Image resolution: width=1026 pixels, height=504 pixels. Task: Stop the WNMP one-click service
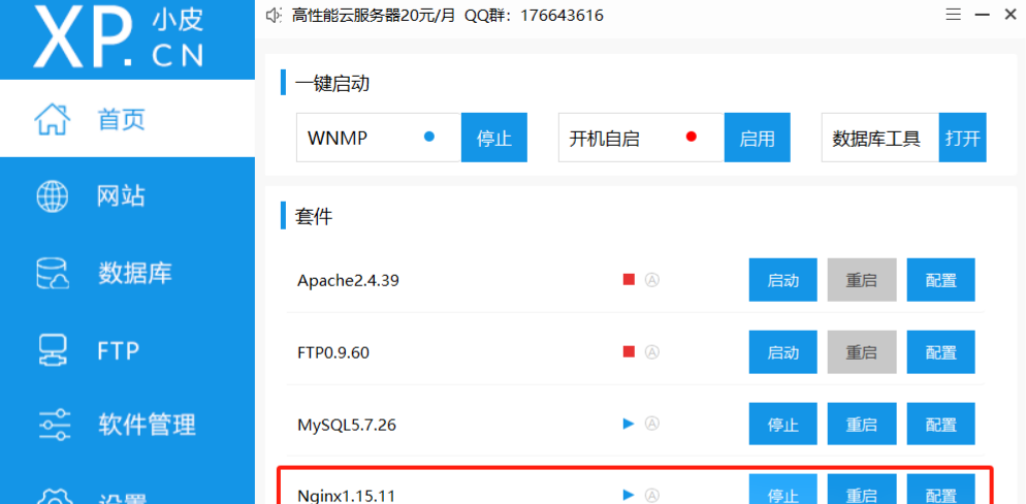tap(494, 137)
